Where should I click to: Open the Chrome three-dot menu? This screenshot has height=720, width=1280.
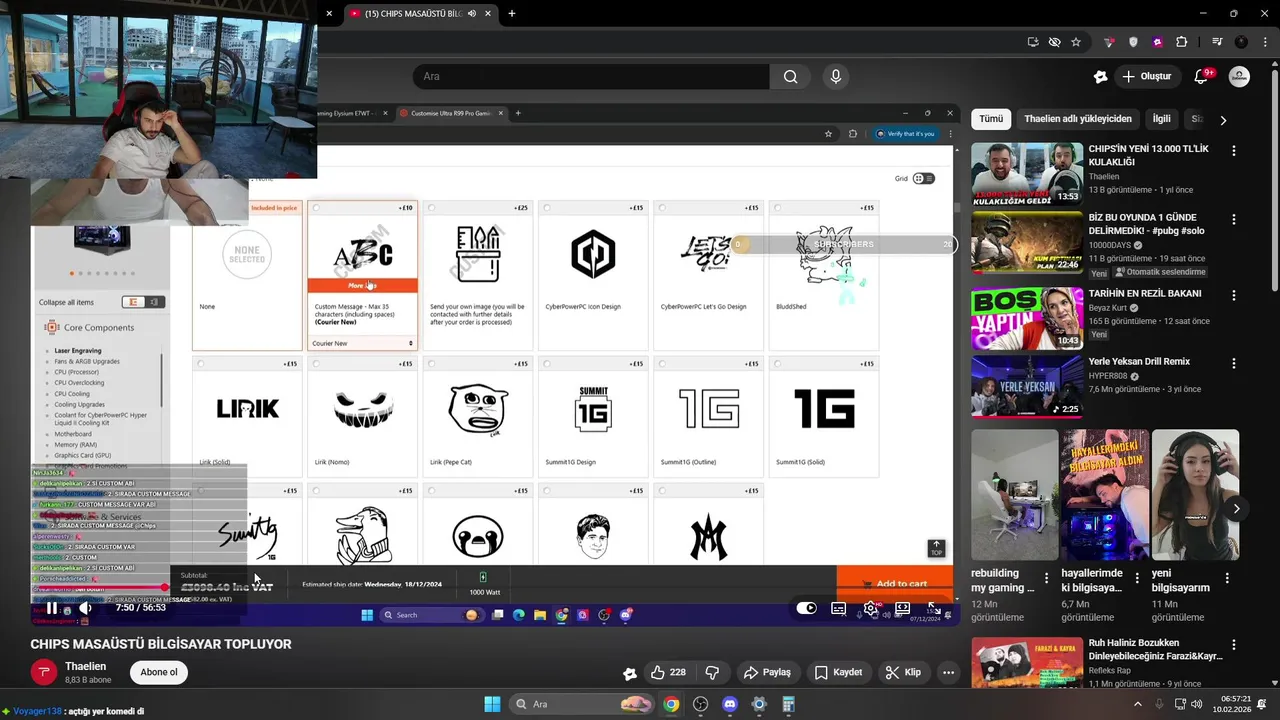click(x=1263, y=42)
